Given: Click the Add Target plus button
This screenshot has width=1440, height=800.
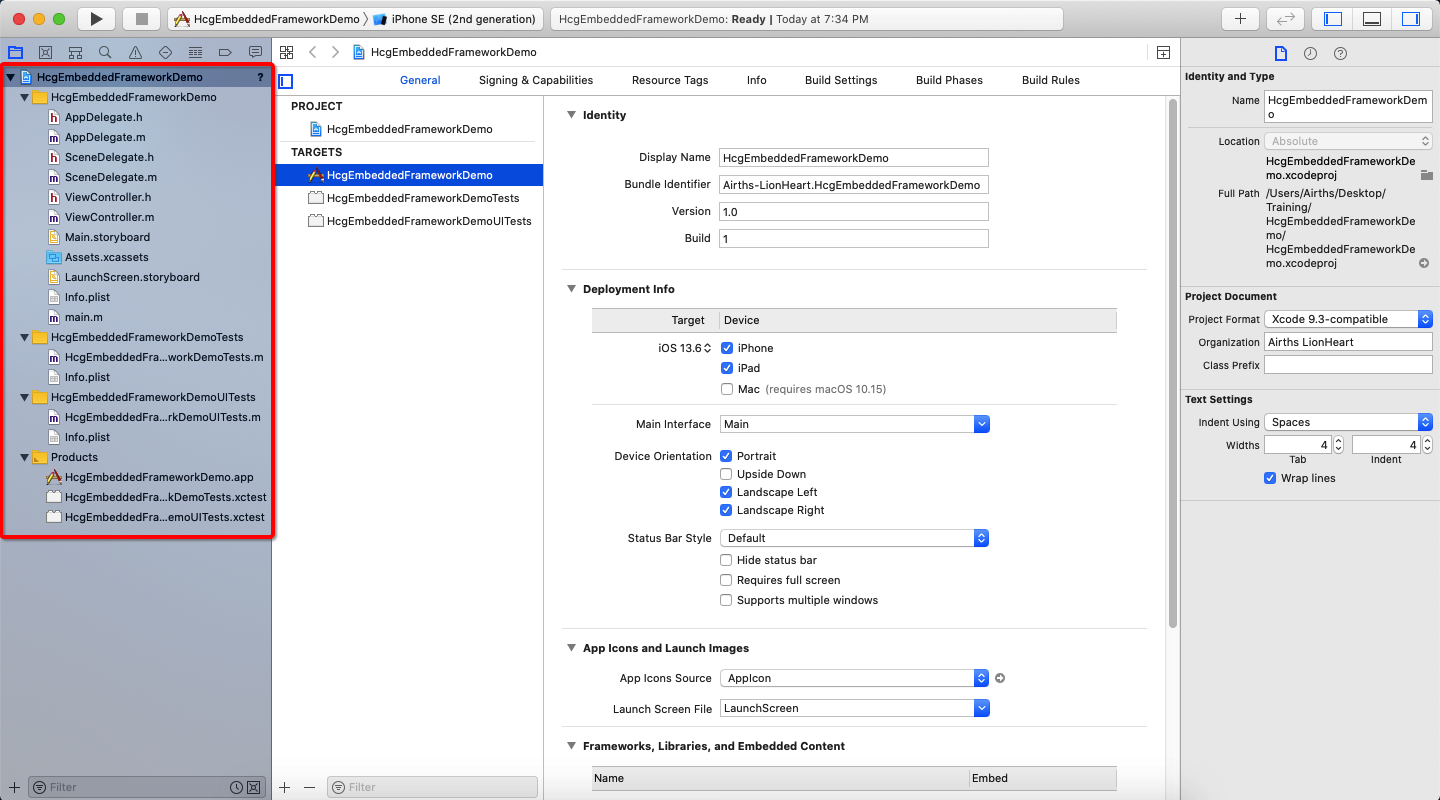Looking at the screenshot, I should click(285, 787).
